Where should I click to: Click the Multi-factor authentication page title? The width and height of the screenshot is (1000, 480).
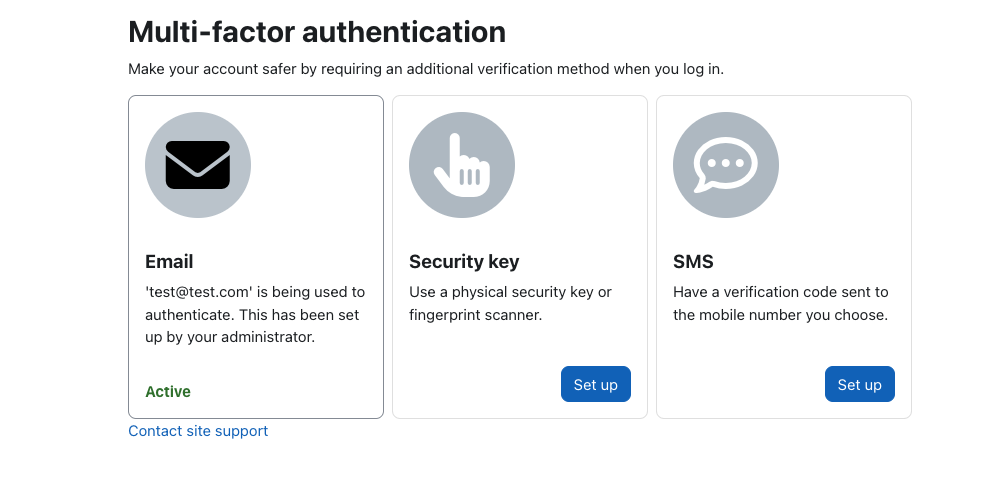click(317, 32)
